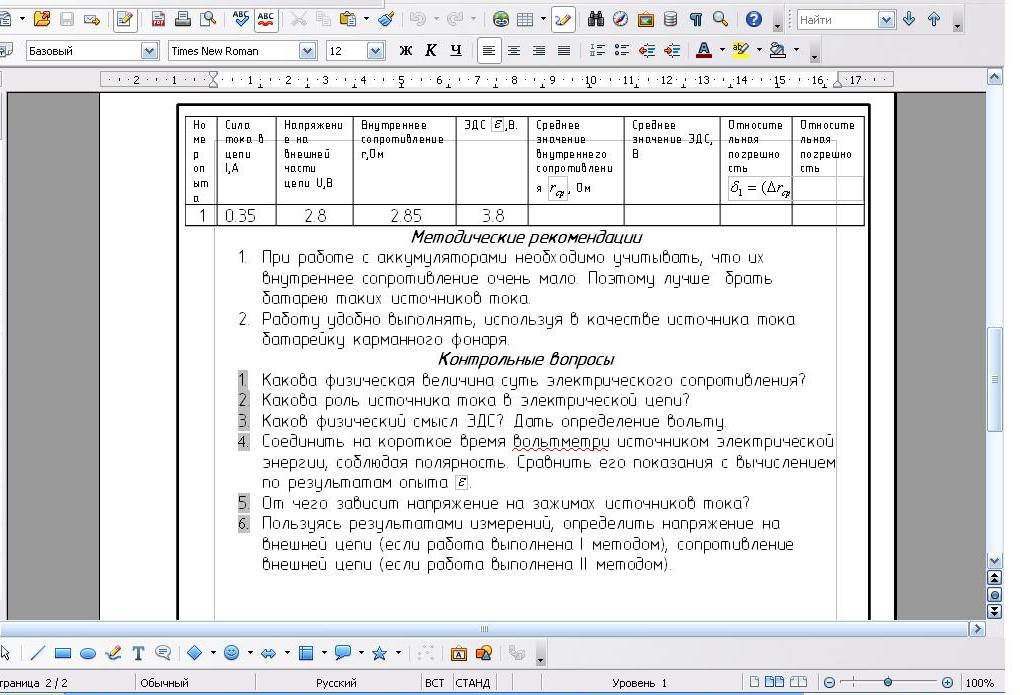Justify the paragraph text
This screenshot has height=695, width=1020.
tap(564, 51)
